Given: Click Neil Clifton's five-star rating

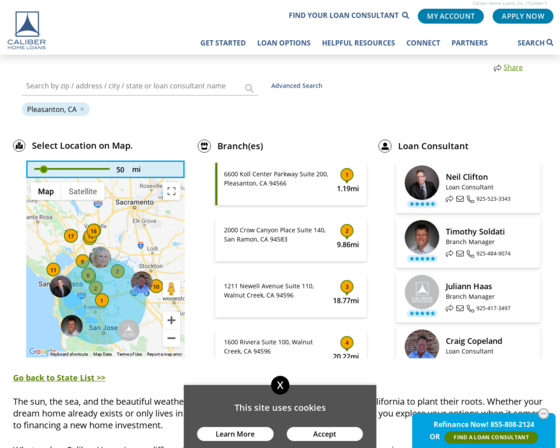Looking at the screenshot, I should [x=422, y=204].
